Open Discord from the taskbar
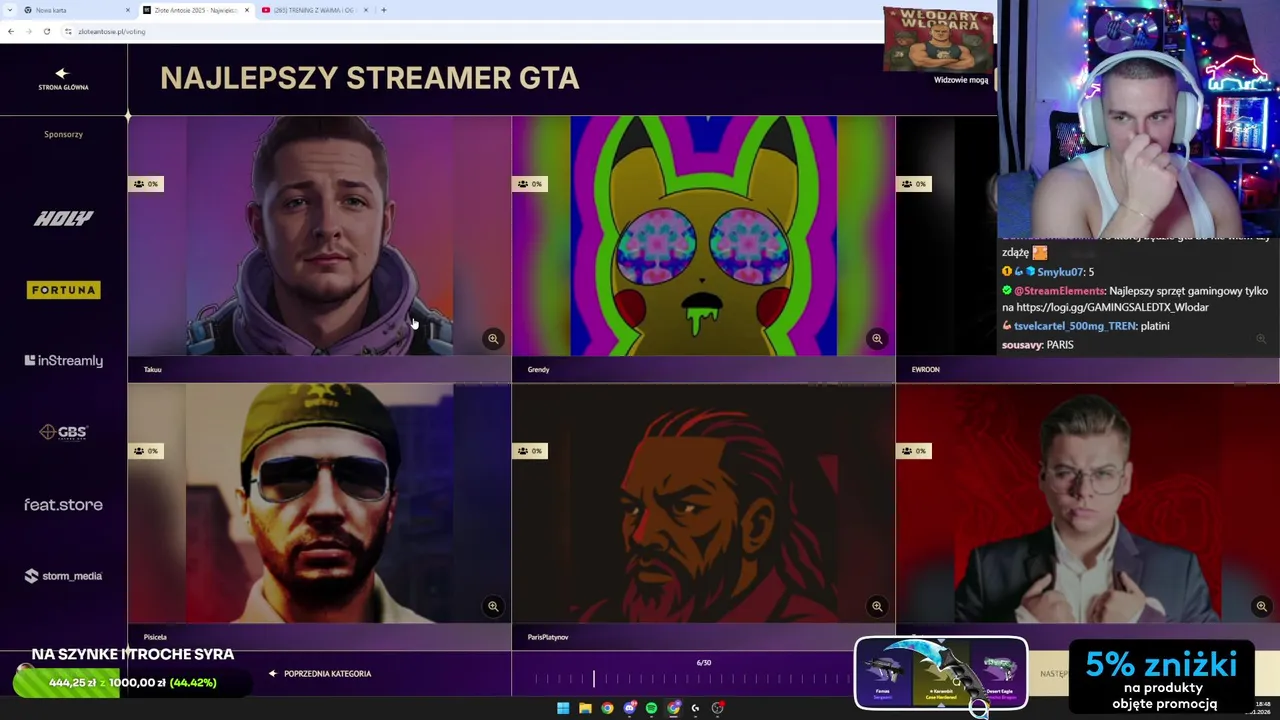This screenshot has height=720, width=1280. click(x=629, y=708)
